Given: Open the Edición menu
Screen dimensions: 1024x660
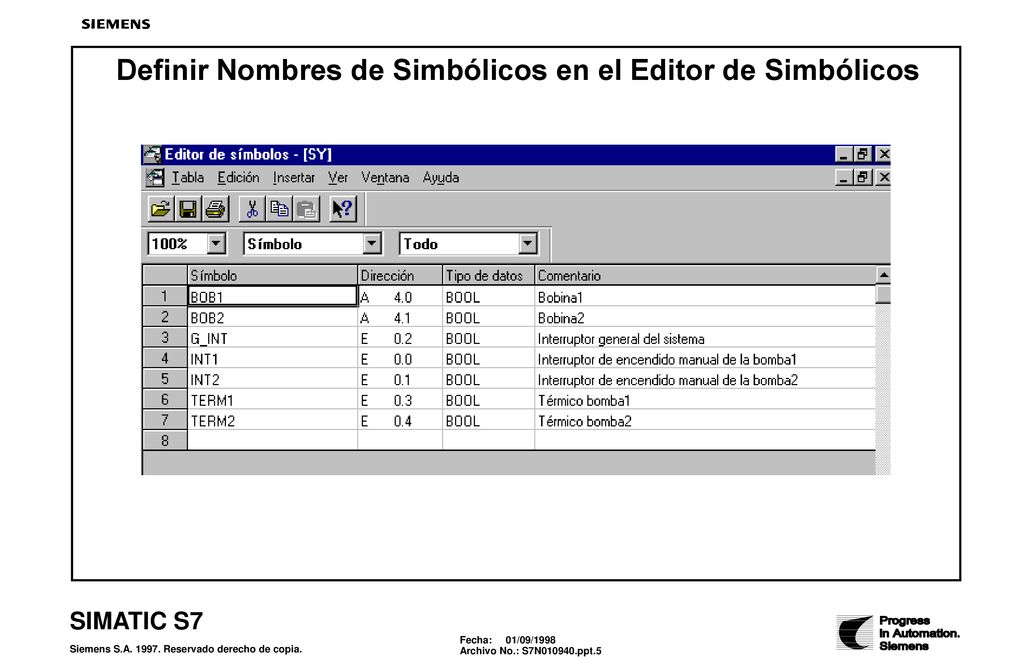Looking at the screenshot, I should (238, 178).
